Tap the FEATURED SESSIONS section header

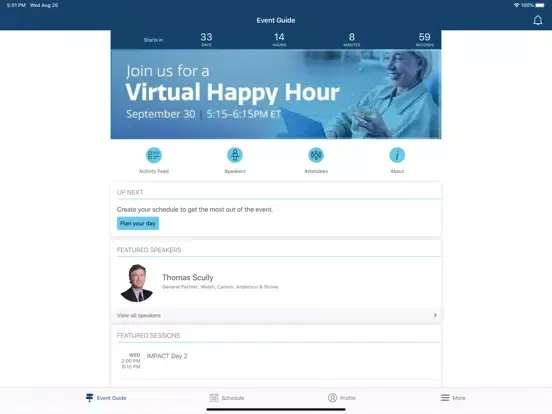(x=148, y=335)
